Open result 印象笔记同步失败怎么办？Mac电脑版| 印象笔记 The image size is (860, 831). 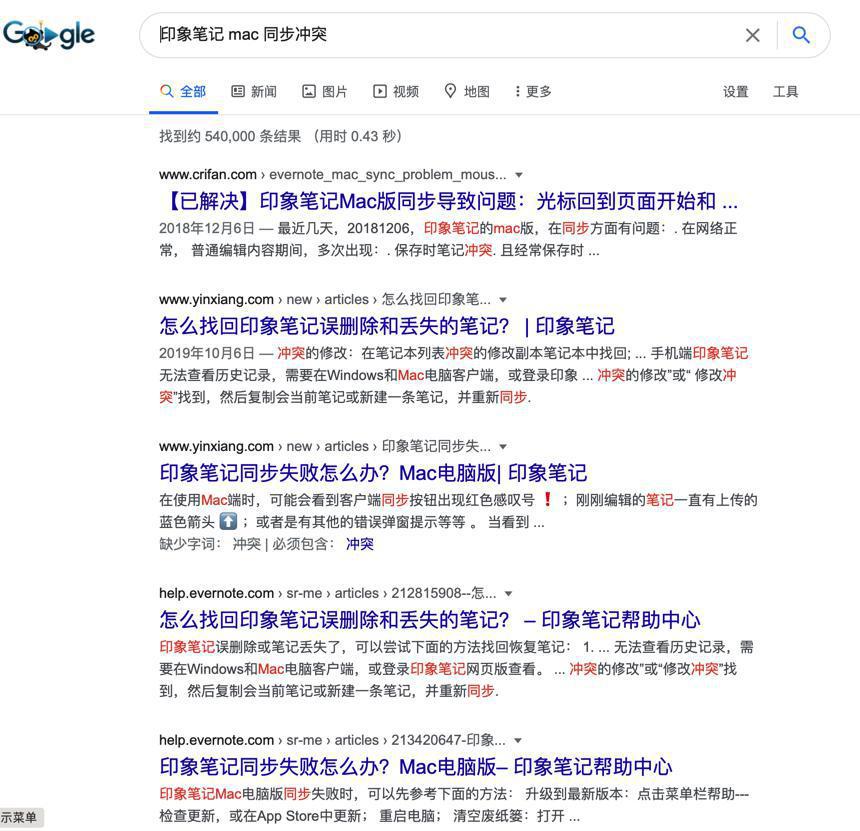[x=373, y=473]
